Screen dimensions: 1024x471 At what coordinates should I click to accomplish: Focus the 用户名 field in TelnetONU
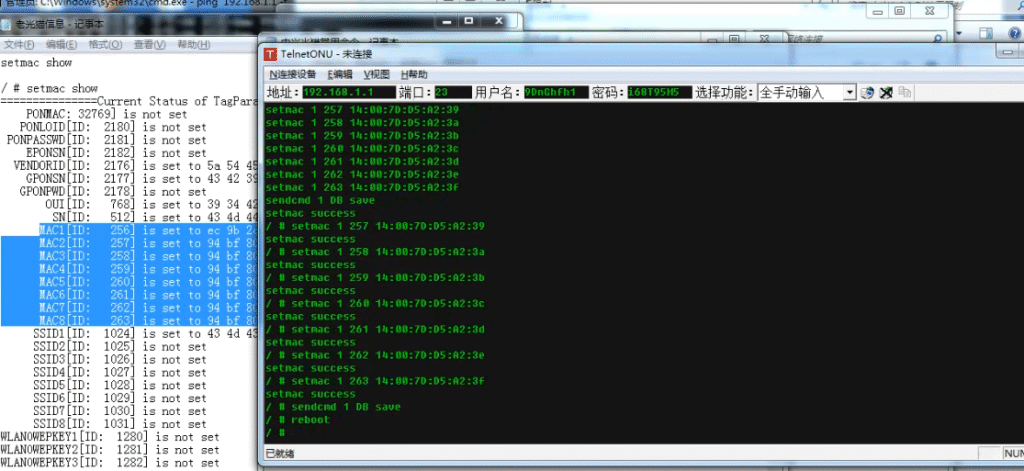[x=556, y=92]
